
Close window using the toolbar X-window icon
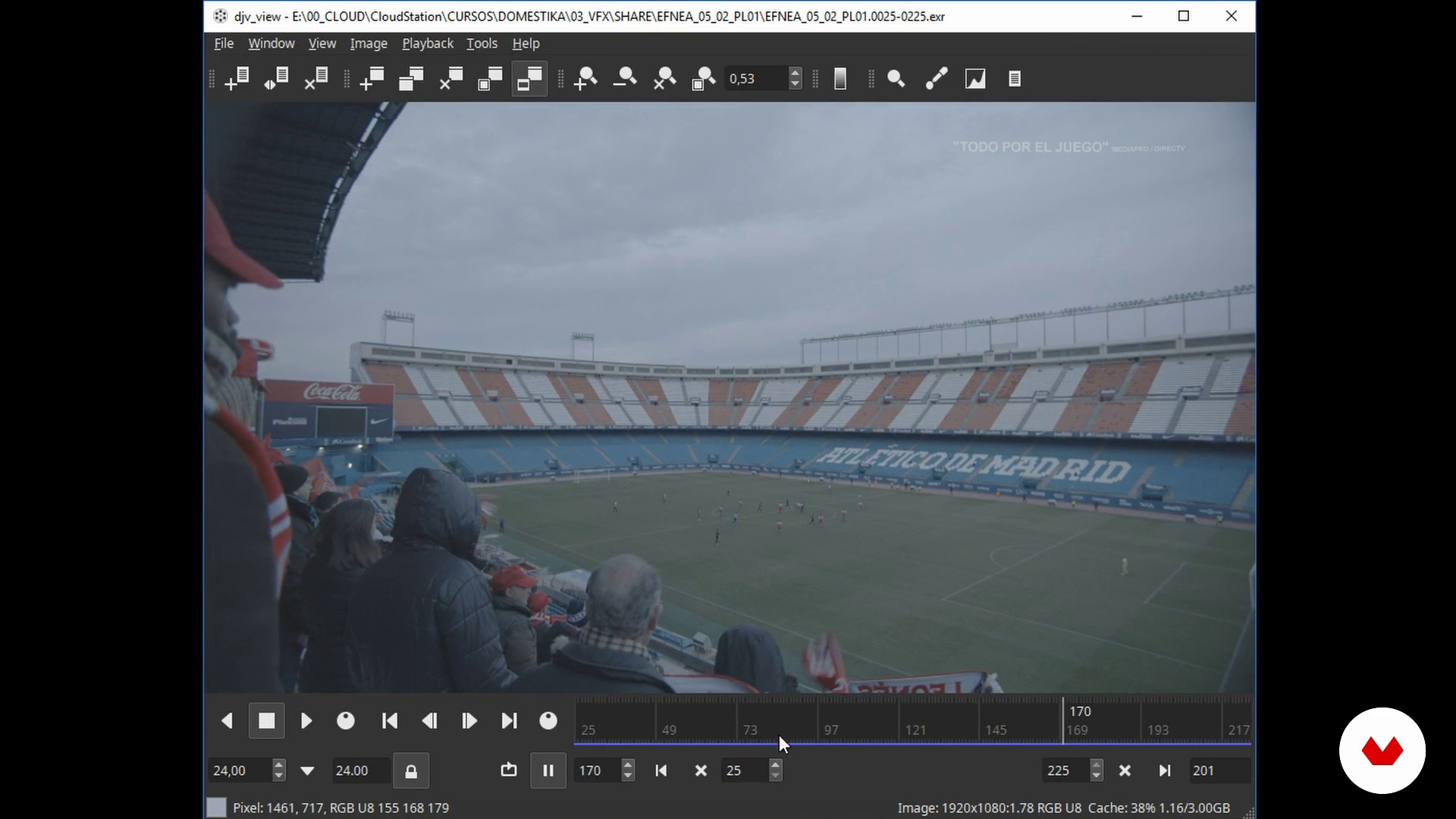click(x=451, y=79)
